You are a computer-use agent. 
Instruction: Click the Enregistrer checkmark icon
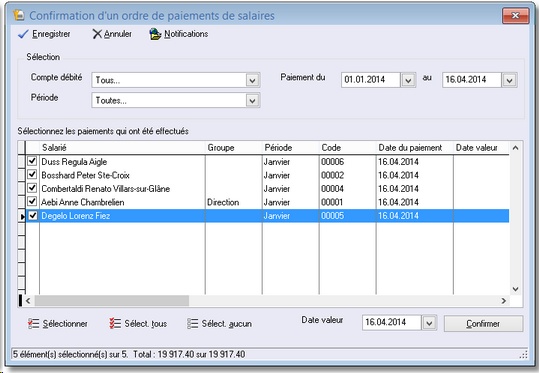[23, 34]
